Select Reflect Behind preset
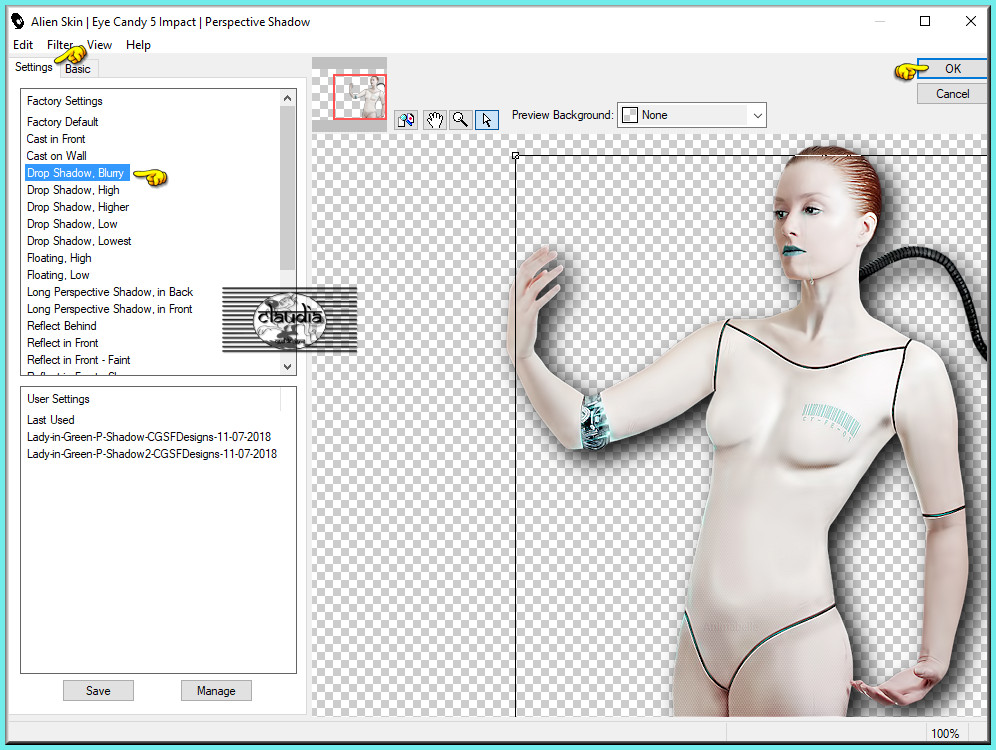The width and height of the screenshot is (996, 750). pyautogui.click(x=62, y=326)
